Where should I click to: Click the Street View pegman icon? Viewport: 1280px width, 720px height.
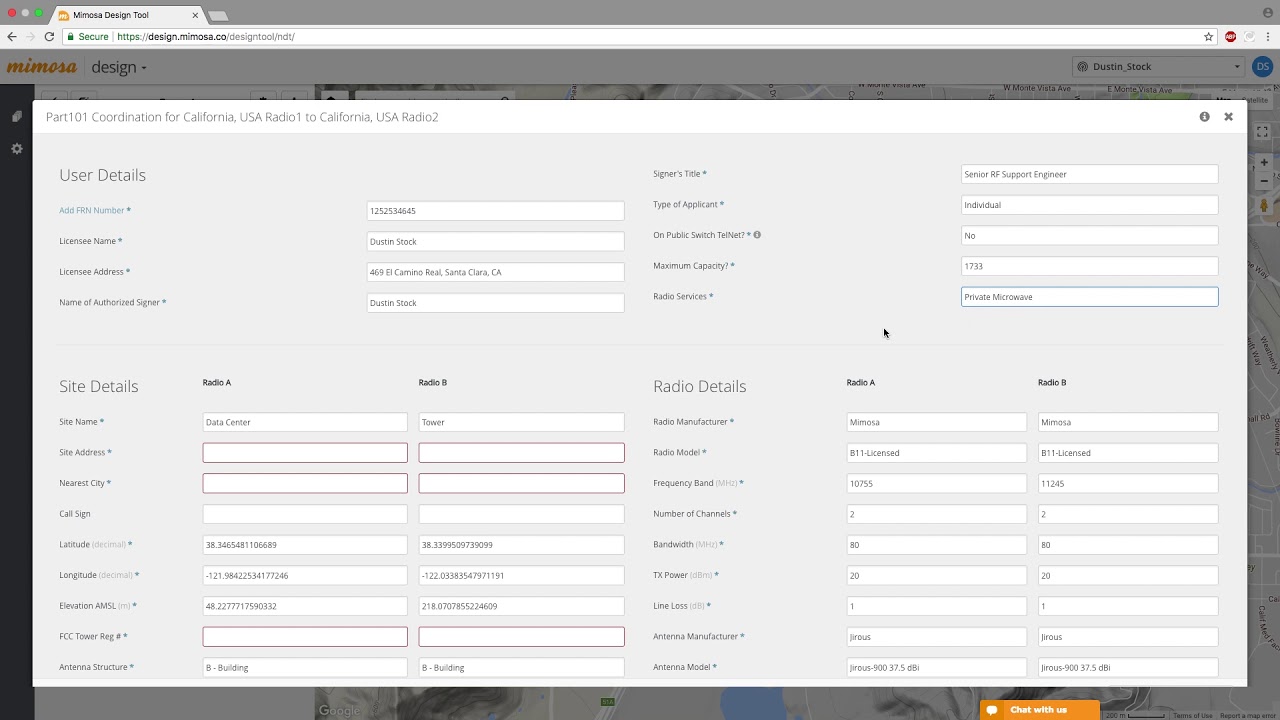coord(1264,206)
